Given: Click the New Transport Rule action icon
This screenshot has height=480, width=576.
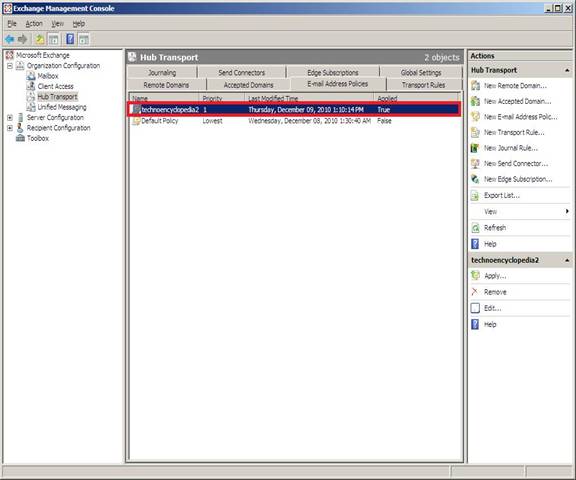Looking at the screenshot, I should pyautogui.click(x=475, y=132).
